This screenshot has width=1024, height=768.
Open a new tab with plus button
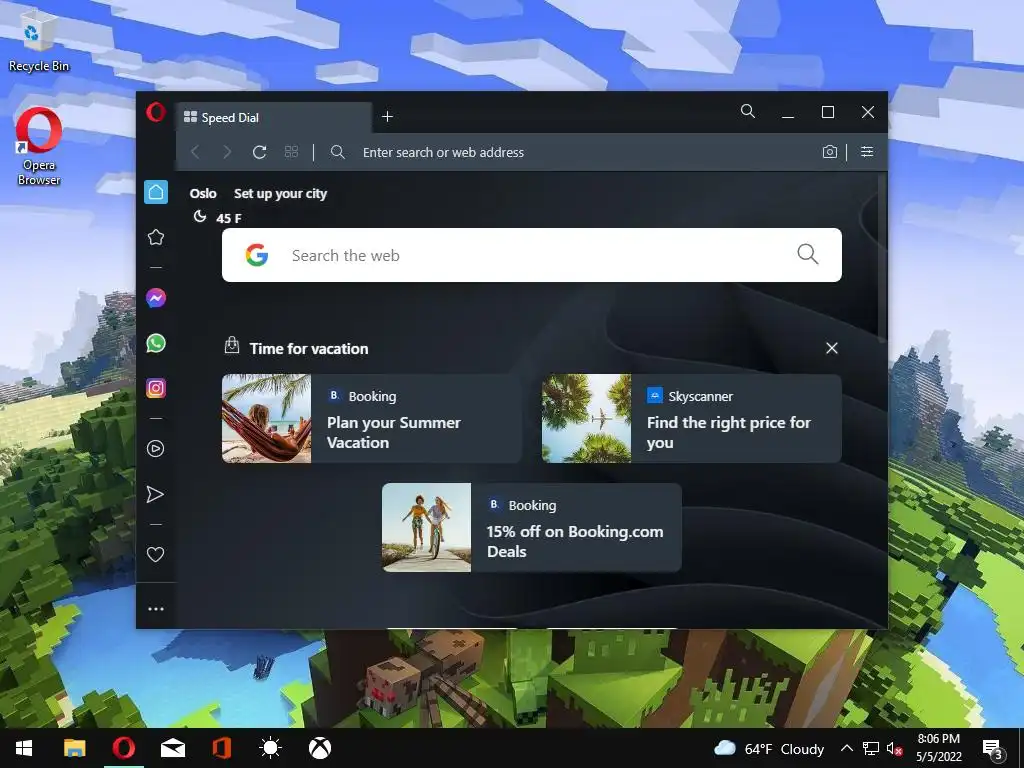click(x=387, y=117)
